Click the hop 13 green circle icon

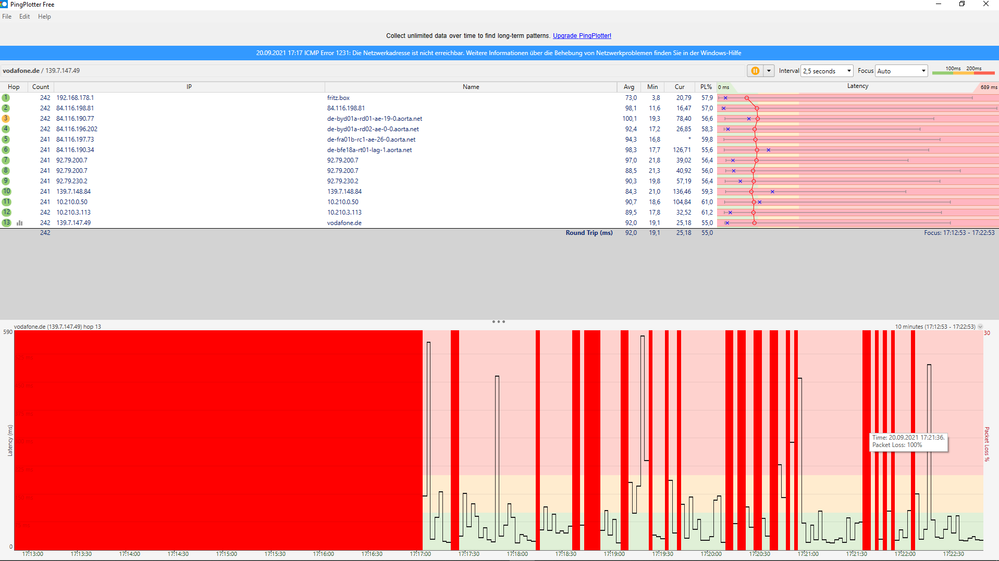[6, 223]
